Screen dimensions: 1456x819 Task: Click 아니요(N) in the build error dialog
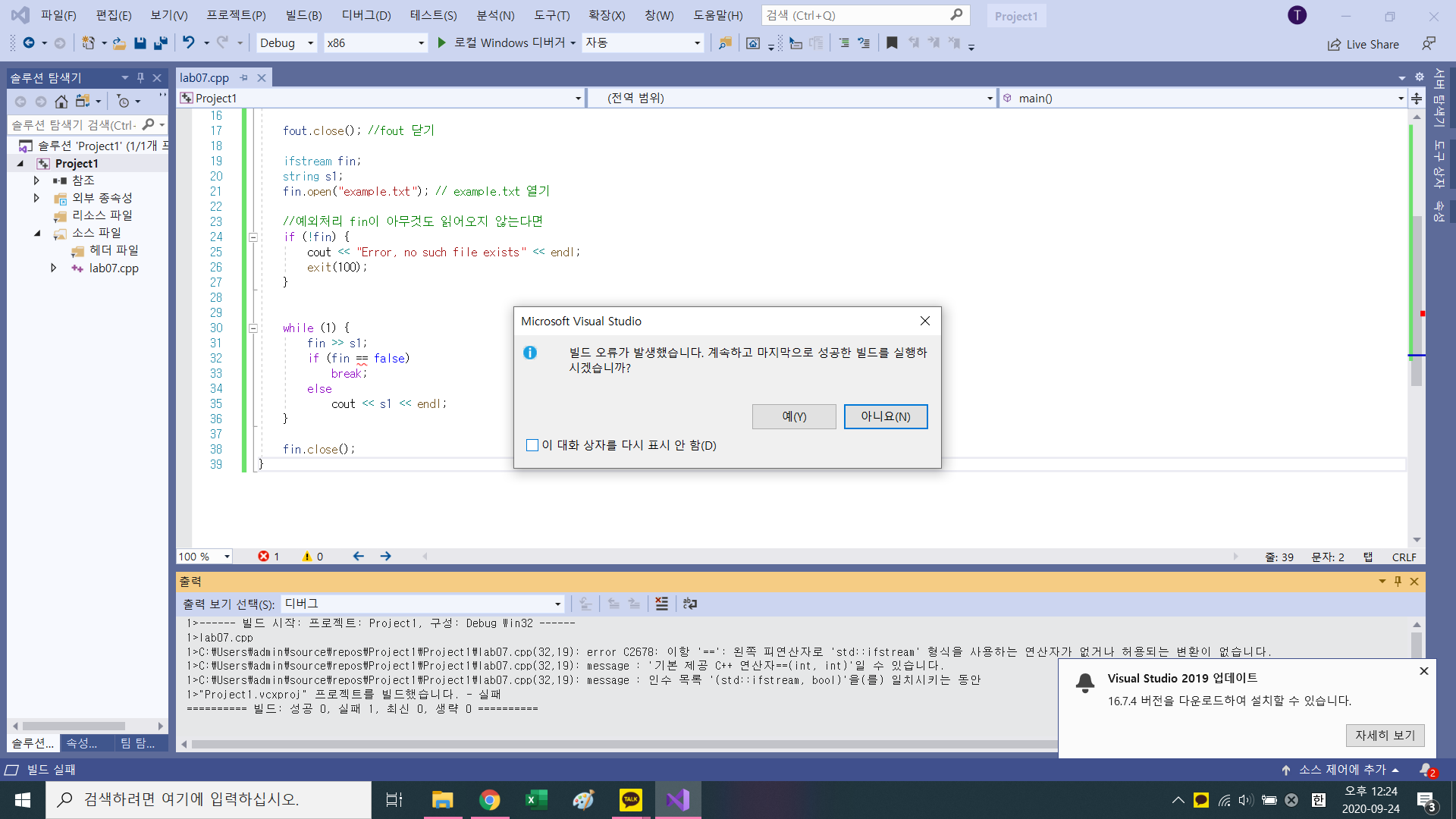click(886, 416)
